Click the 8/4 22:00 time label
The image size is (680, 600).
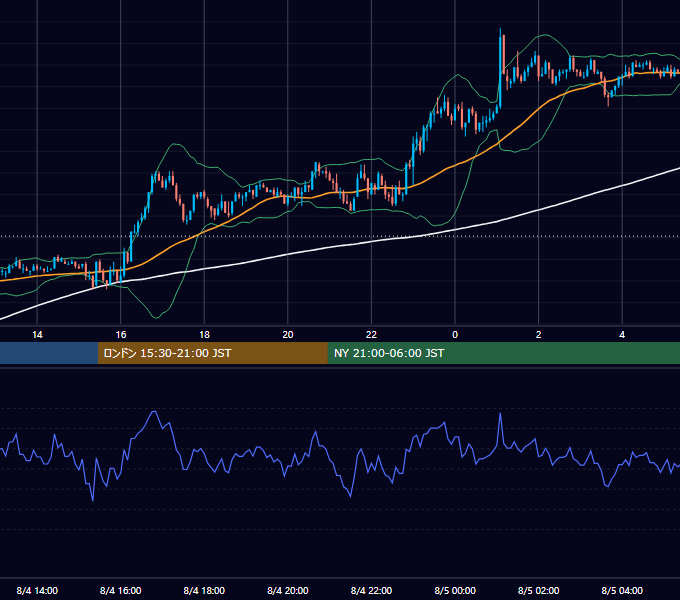click(371, 590)
